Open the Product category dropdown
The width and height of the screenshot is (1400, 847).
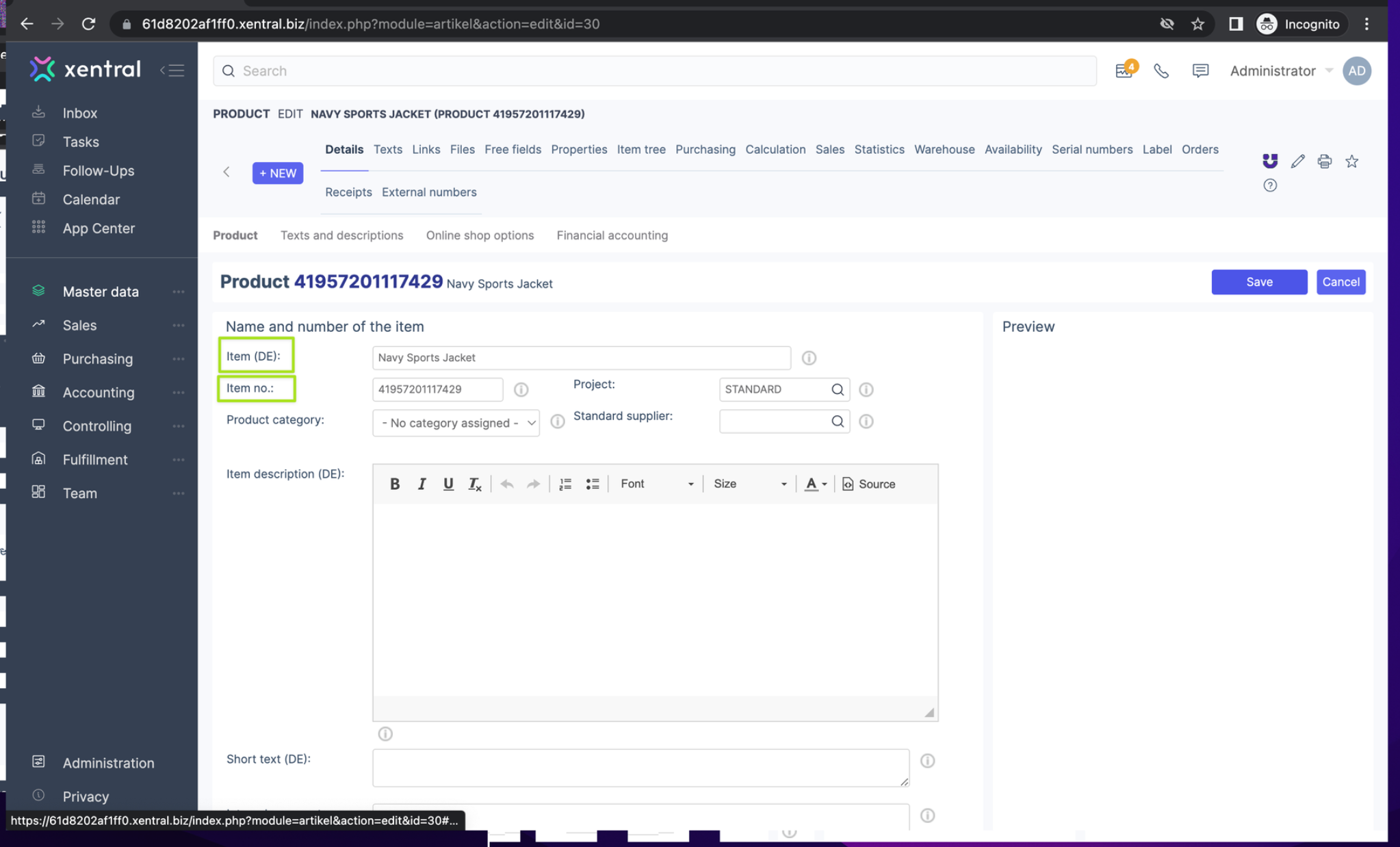(x=455, y=422)
